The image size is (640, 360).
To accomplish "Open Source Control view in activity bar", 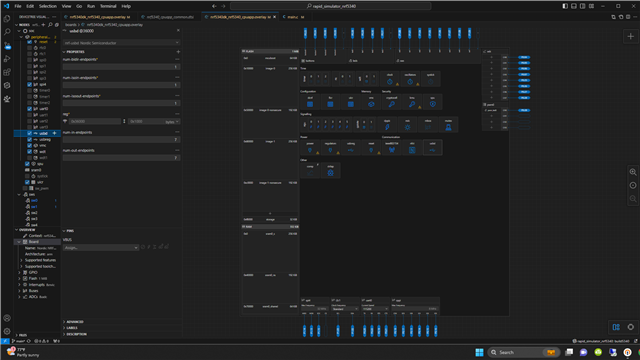I will (x=7, y=45).
